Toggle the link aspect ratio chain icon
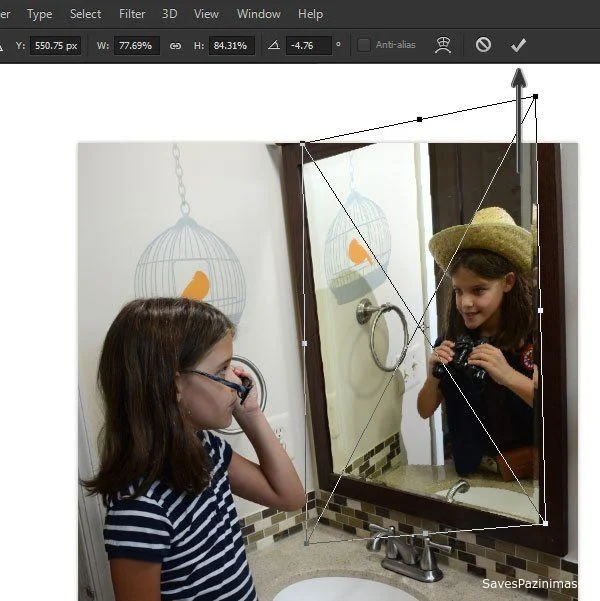The height and width of the screenshot is (601, 600). point(175,46)
